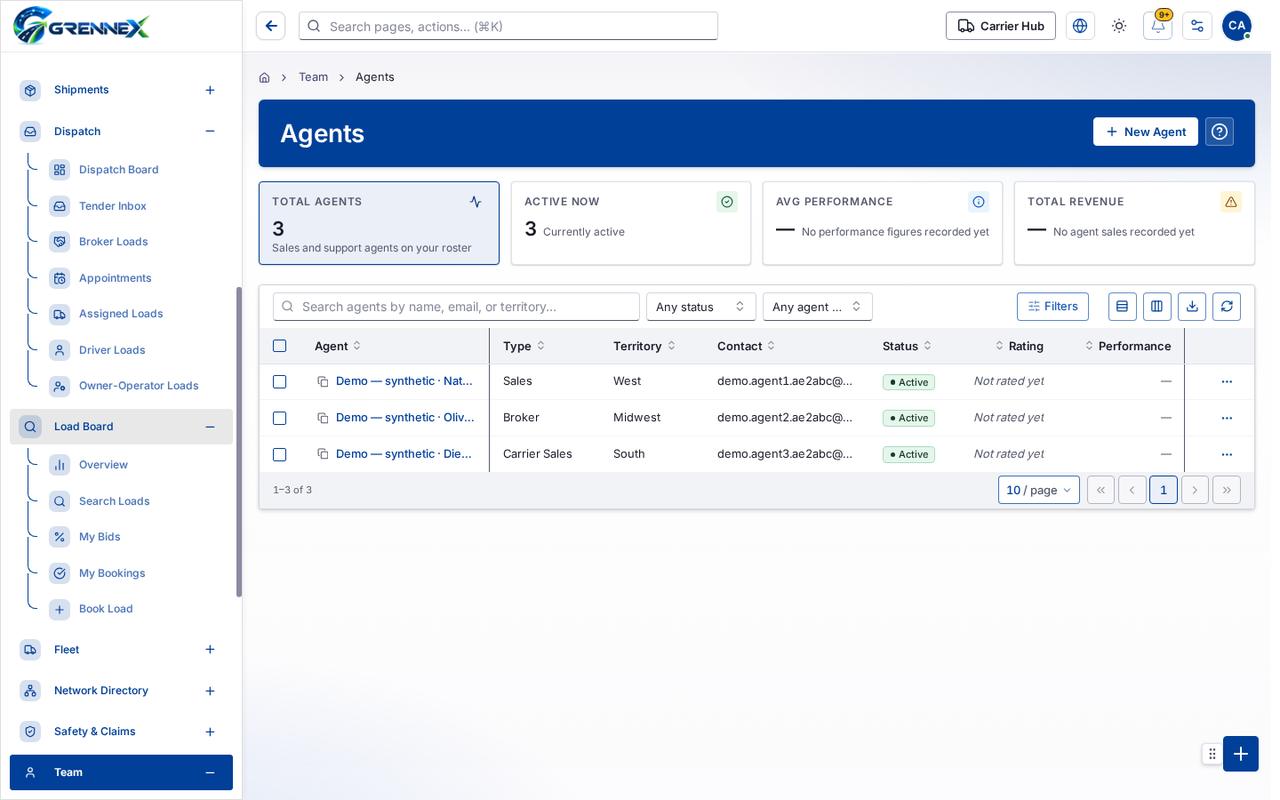Open Tender Inbox in sidebar
Image resolution: width=1280 pixels, height=800 pixels.
[x=113, y=206]
